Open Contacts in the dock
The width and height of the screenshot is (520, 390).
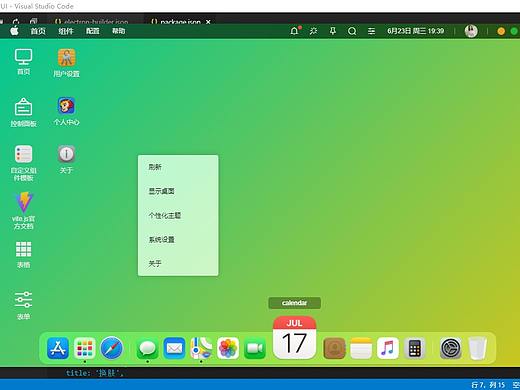334,348
